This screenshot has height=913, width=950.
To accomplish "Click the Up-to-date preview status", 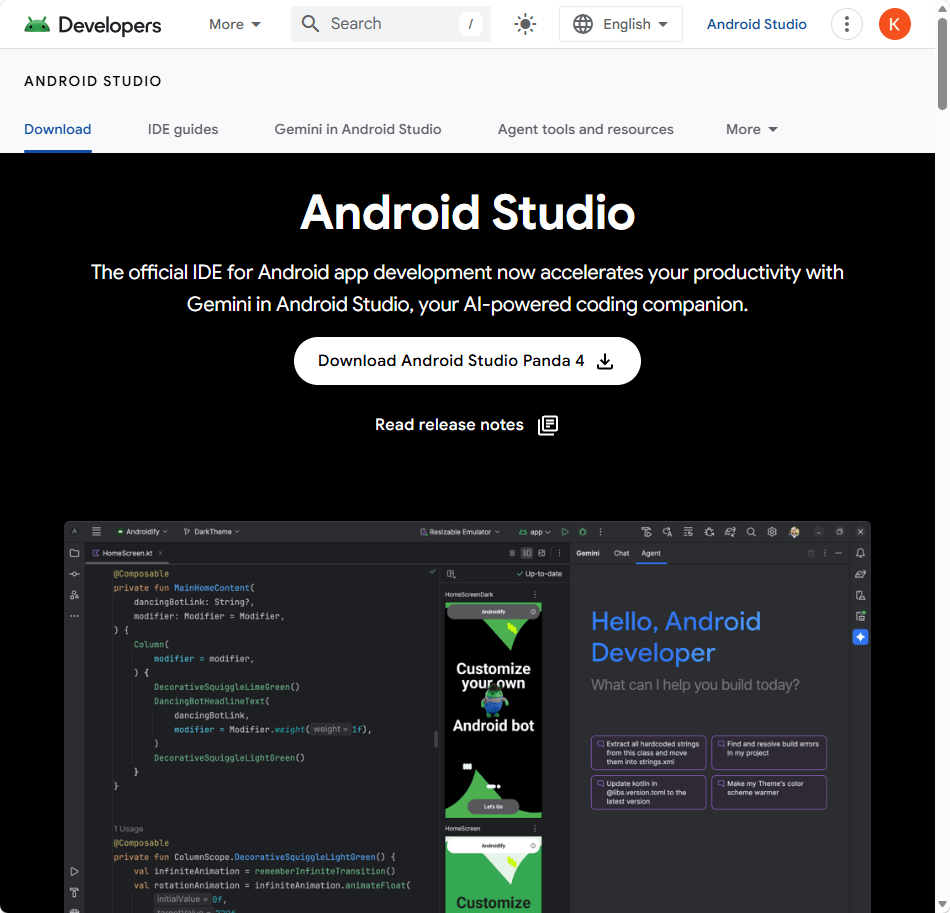I will [x=539, y=574].
